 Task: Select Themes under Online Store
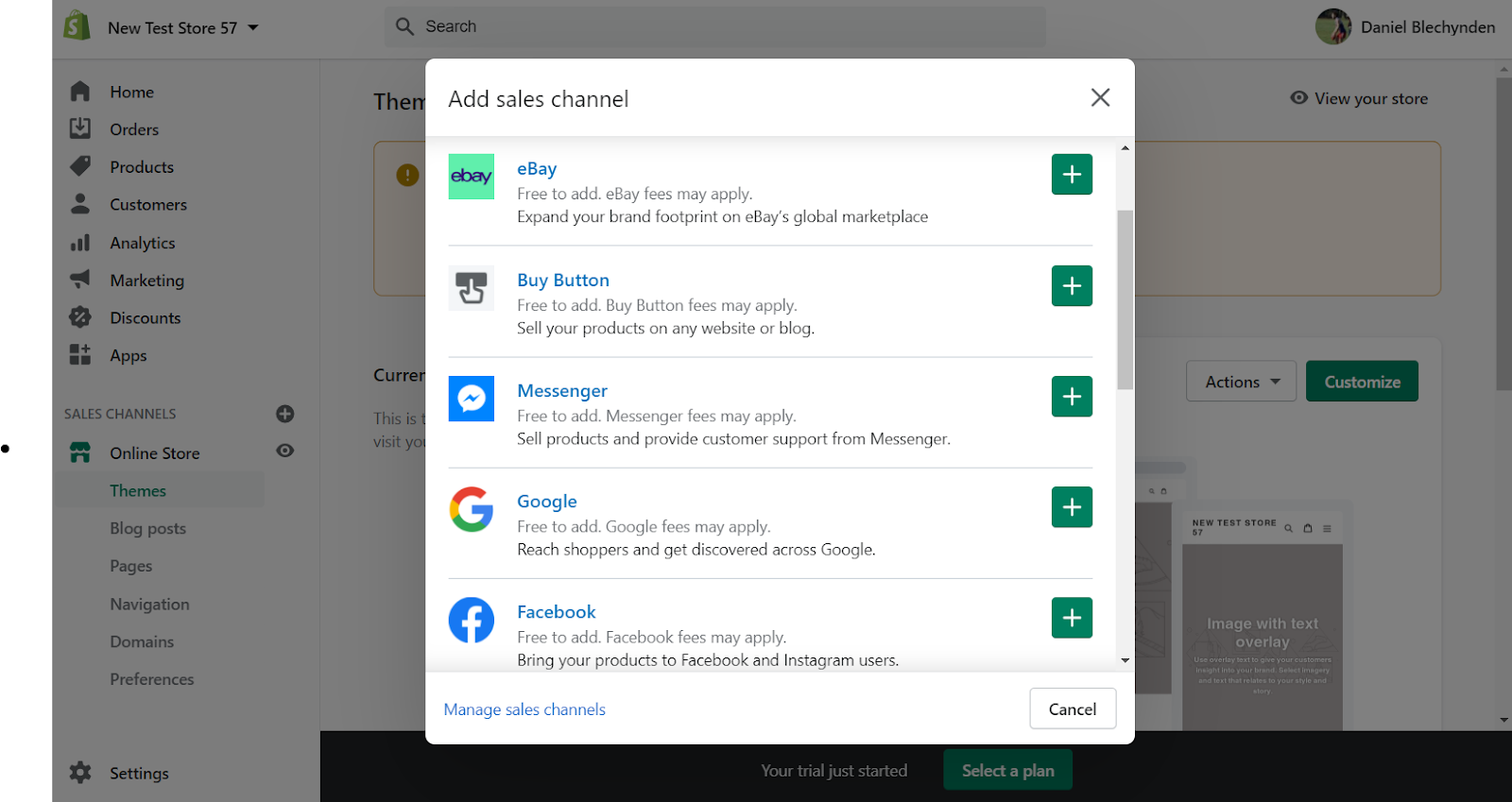click(x=138, y=491)
